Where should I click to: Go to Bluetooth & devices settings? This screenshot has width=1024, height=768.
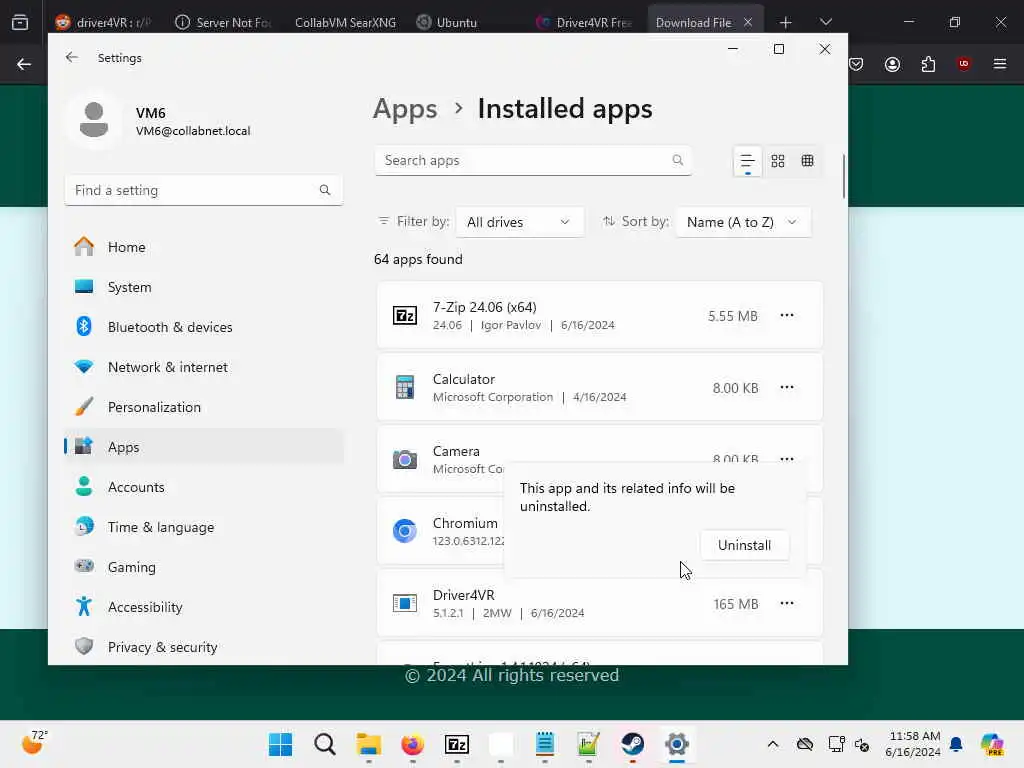coord(204,327)
